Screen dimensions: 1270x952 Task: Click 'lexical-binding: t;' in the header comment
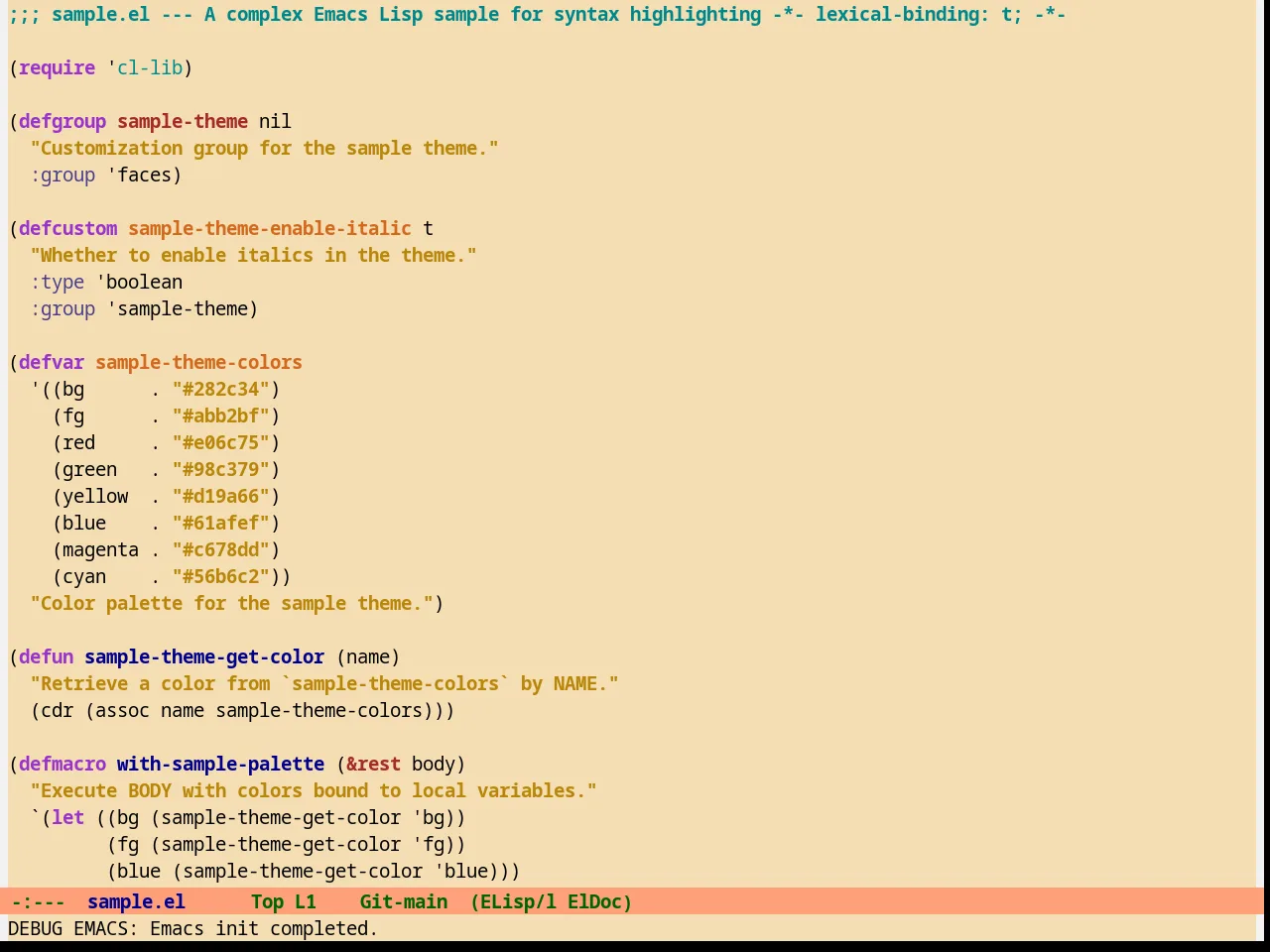click(918, 14)
